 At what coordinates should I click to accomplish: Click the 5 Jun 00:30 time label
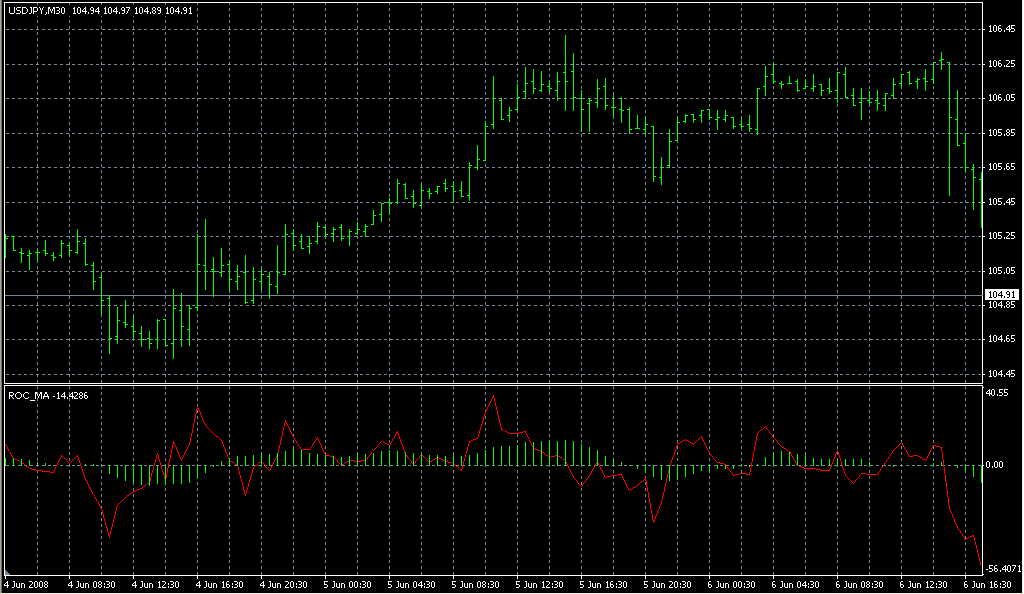click(348, 584)
